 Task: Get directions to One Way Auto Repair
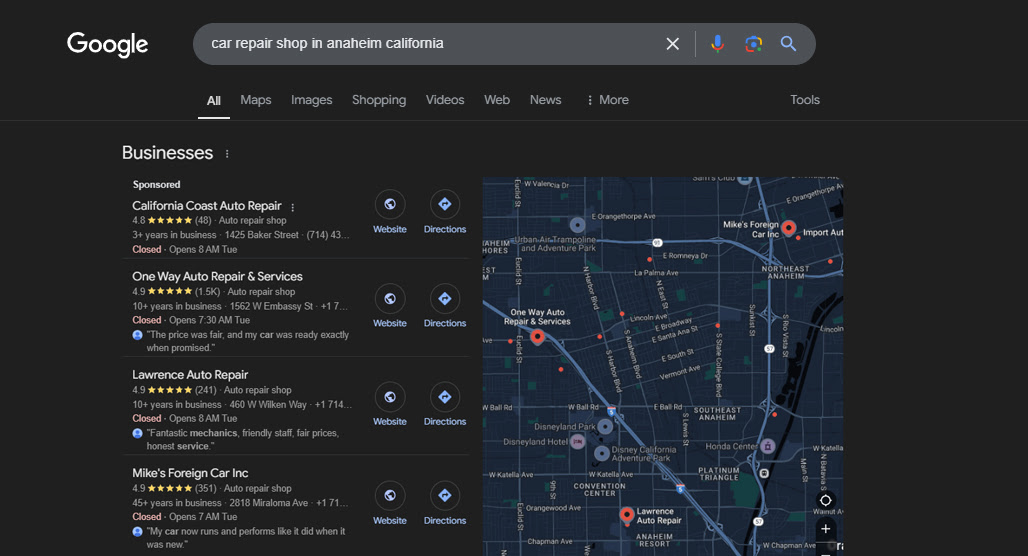pyautogui.click(x=445, y=298)
